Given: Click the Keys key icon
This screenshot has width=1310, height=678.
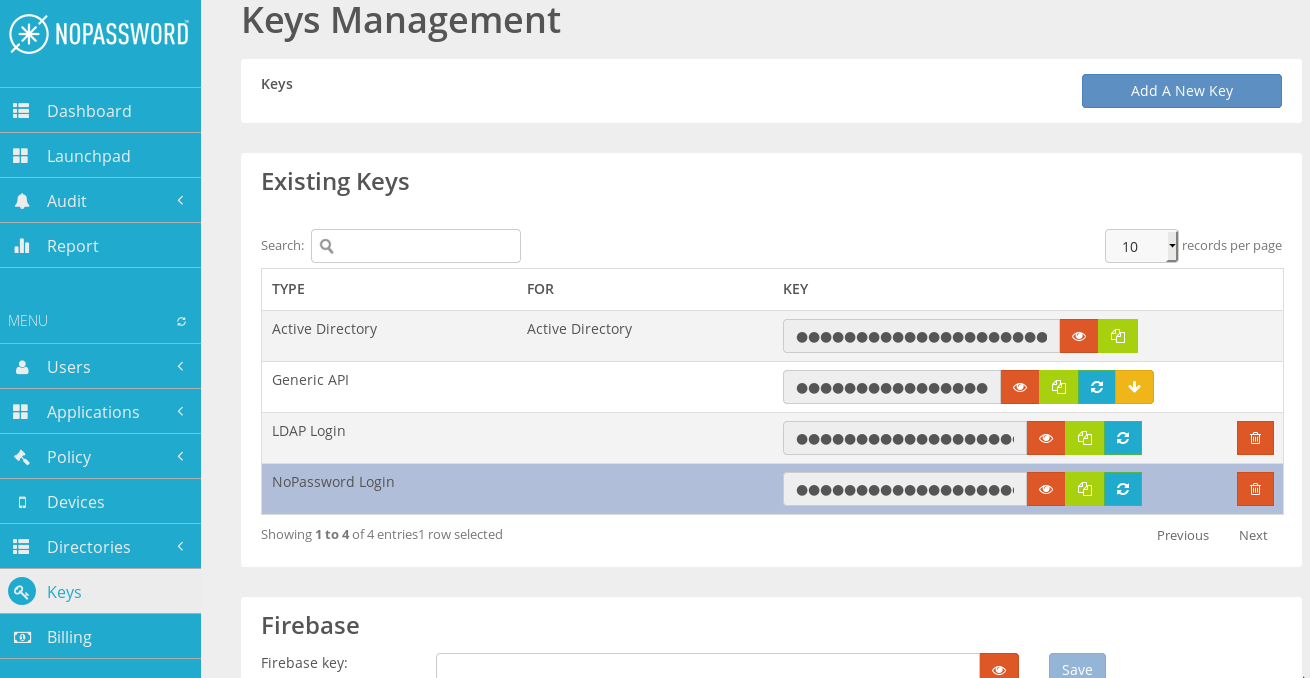Looking at the screenshot, I should tap(22, 591).
